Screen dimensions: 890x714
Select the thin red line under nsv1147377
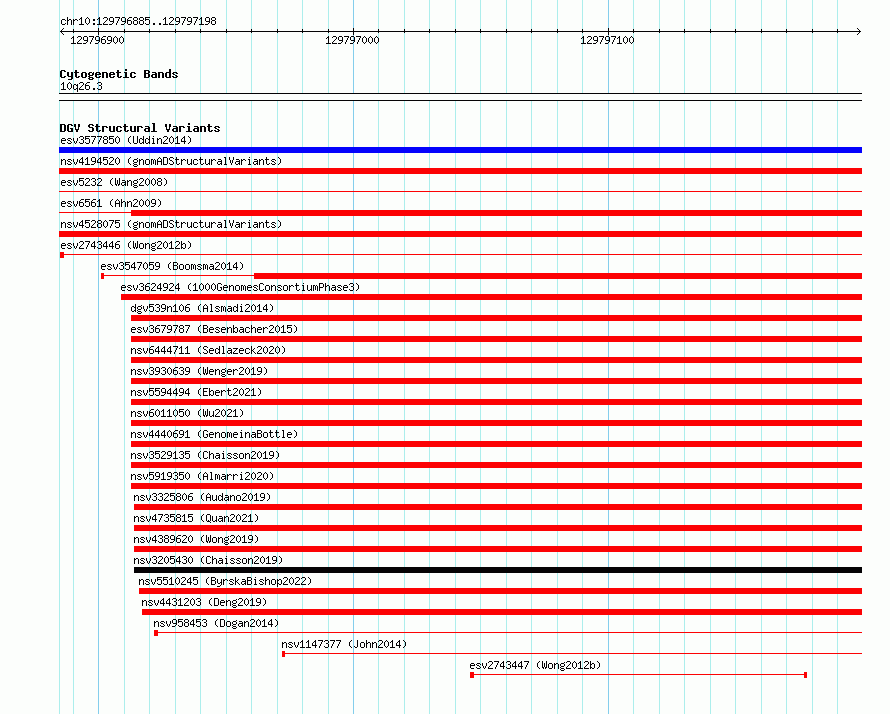572,654
